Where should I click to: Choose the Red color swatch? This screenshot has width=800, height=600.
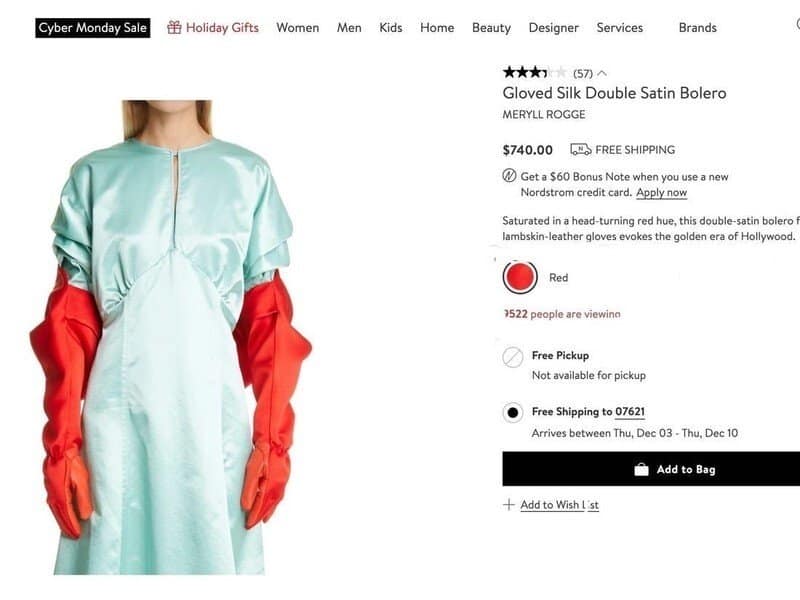click(520, 277)
